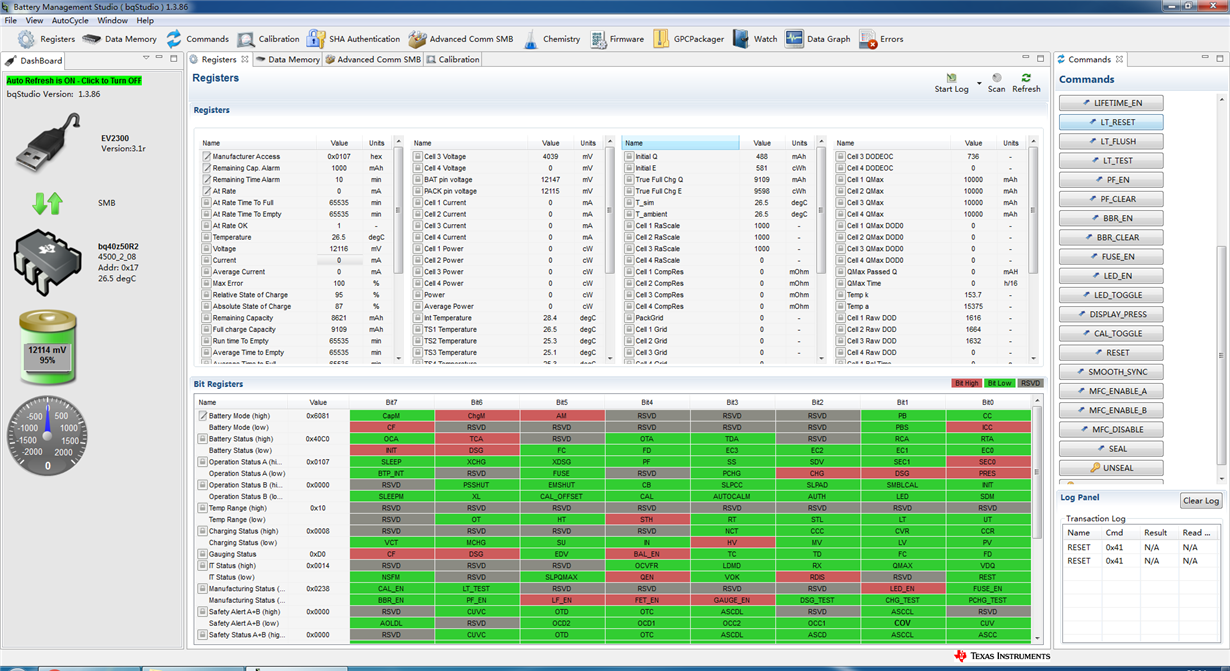1230x671 pixels.
Task: Expand the Start Log dropdown arrow
Action: pyautogui.click(x=979, y=82)
